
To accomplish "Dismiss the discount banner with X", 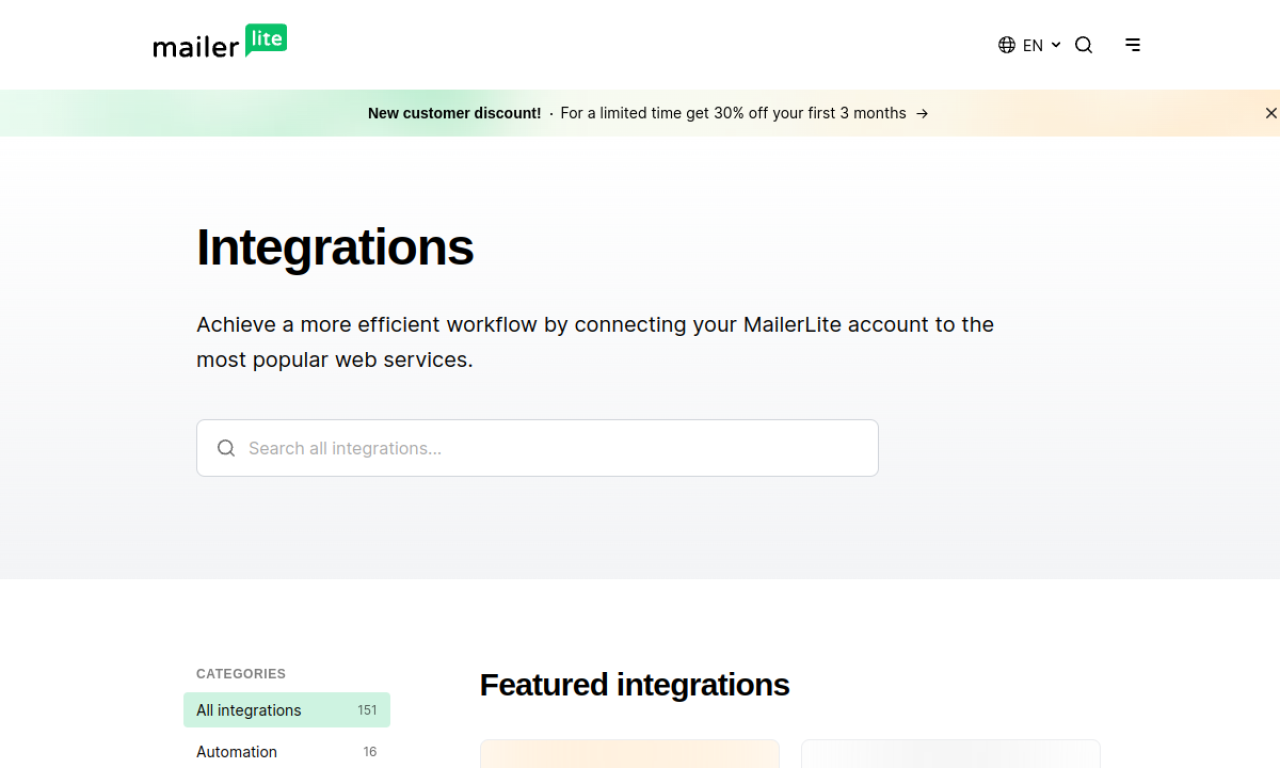I will [x=1271, y=113].
